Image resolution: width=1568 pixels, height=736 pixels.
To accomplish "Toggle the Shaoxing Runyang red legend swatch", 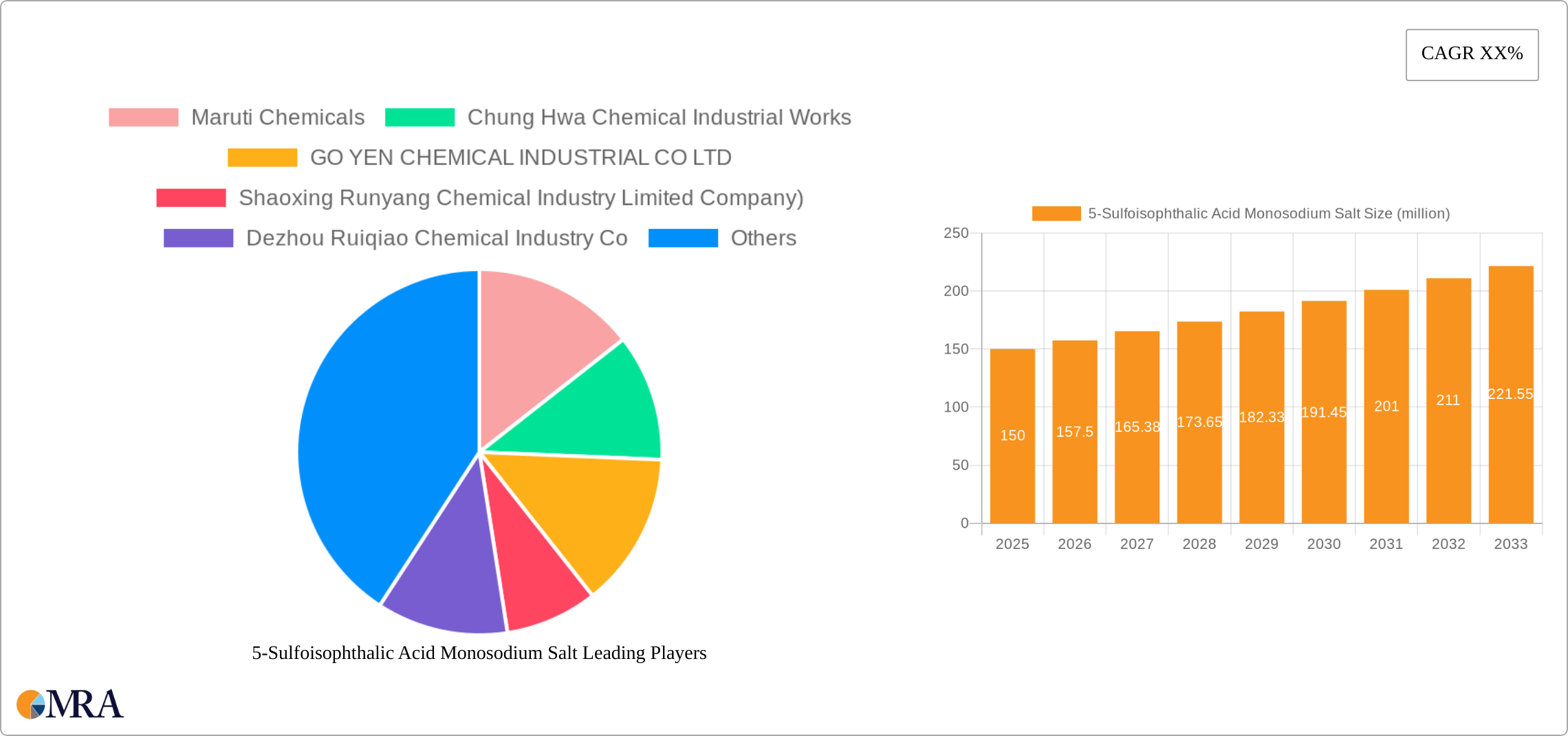I will 190,197.
